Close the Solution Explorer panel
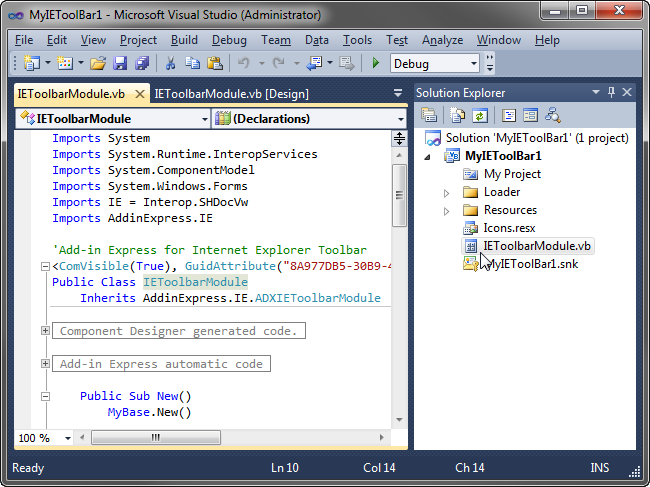The width and height of the screenshot is (650, 487). tap(627, 92)
